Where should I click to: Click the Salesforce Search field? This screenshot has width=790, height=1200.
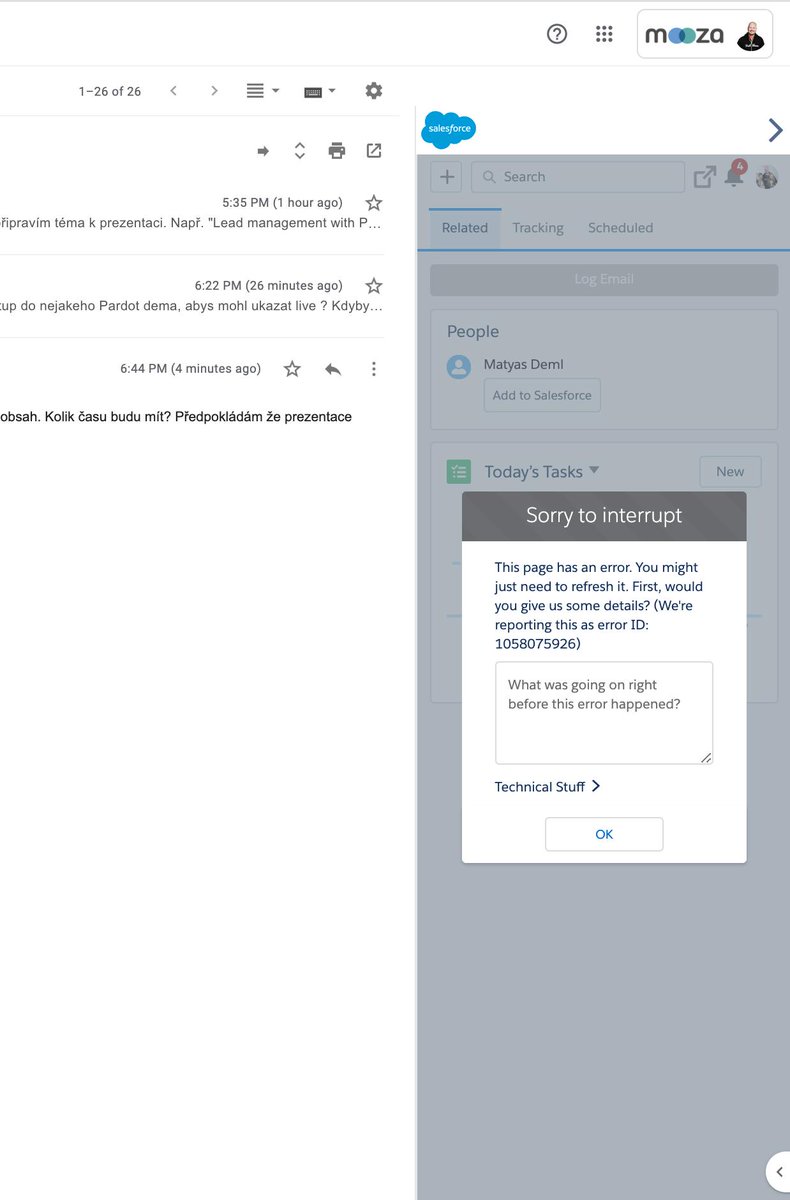[578, 177]
